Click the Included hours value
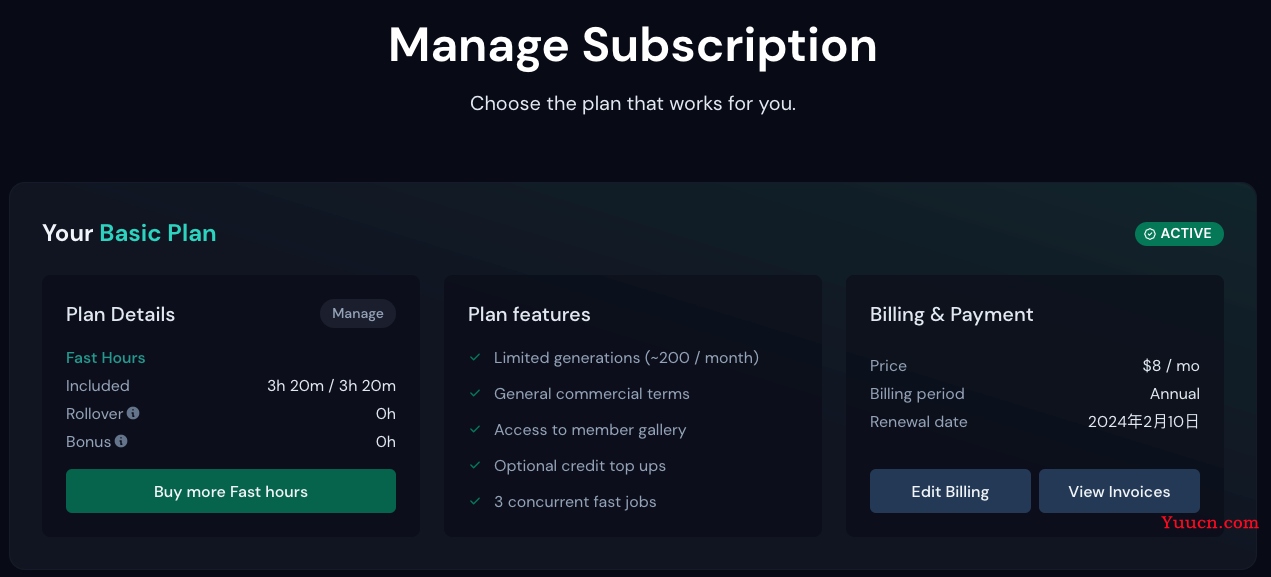 click(331, 386)
